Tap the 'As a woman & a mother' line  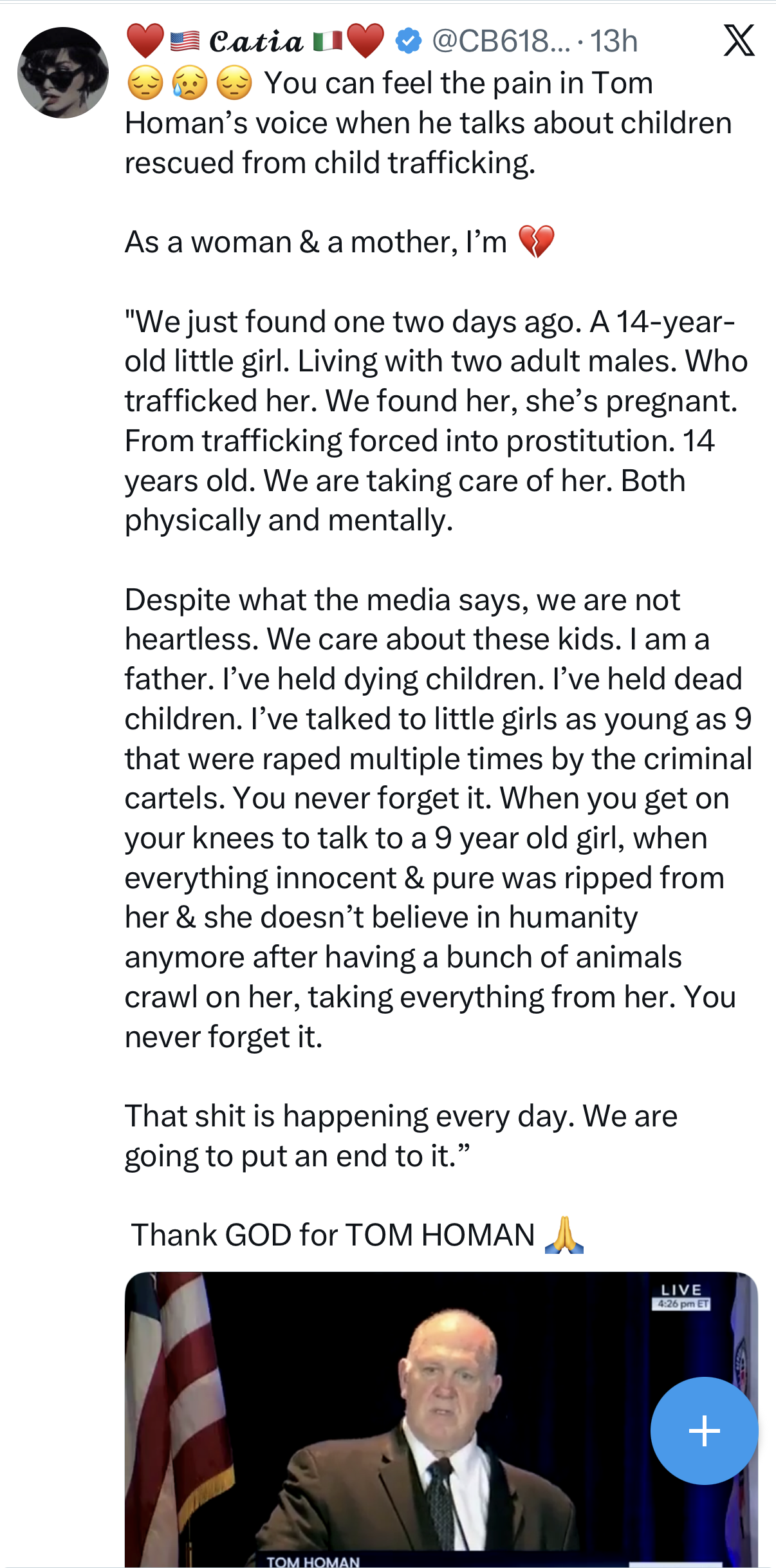(315, 242)
